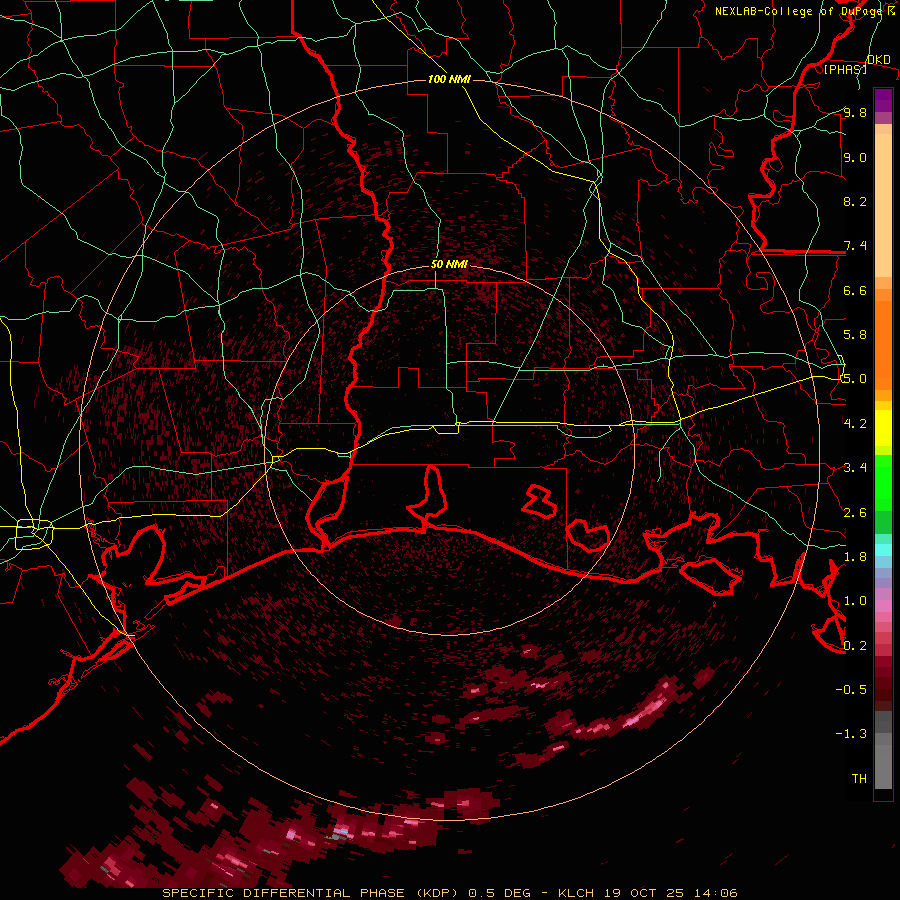
Task: Click the 9.0 value on the scale
Action: coord(855,157)
